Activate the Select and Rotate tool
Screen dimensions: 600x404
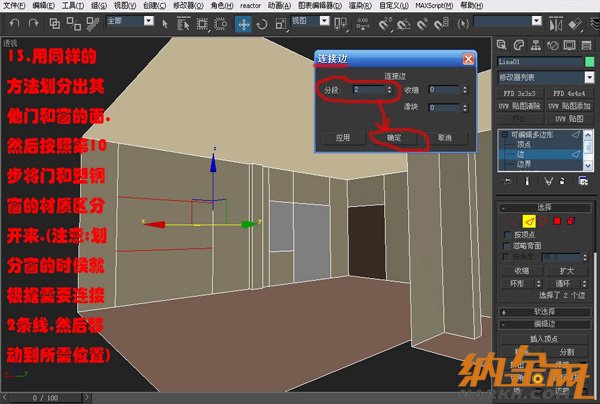[262, 24]
